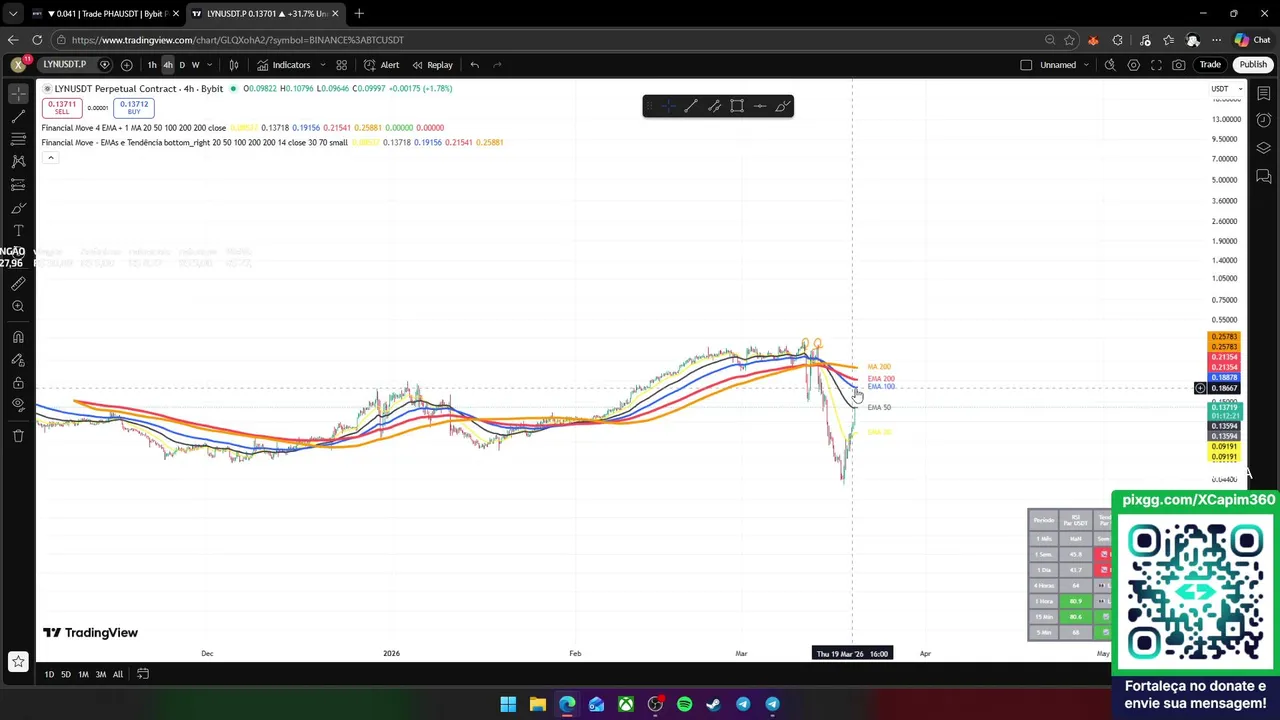Toggle lock all drawings icon
The height and width of the screenshot is (720, 1280).
tap(18, 383)
